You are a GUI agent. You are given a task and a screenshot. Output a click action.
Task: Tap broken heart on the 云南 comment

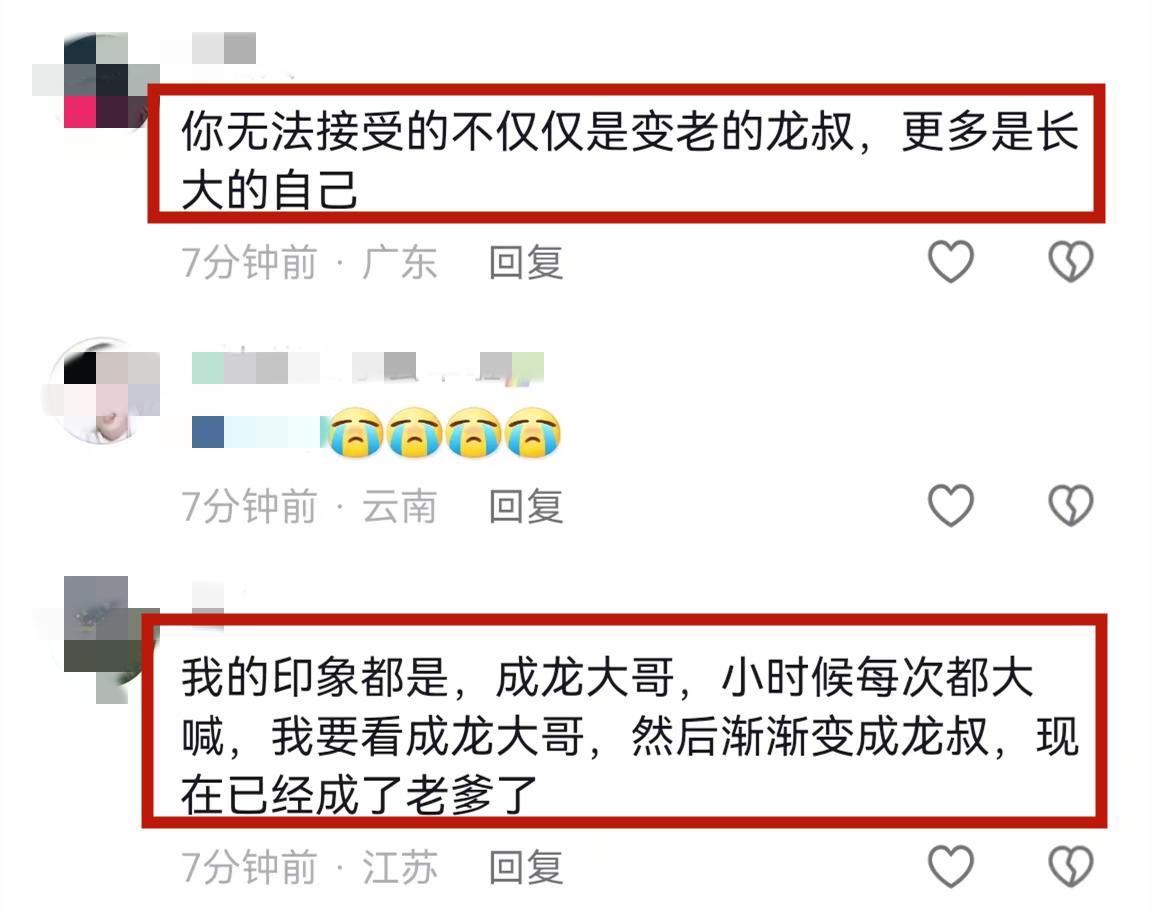pyautogui.click(x=1070, y=505)
